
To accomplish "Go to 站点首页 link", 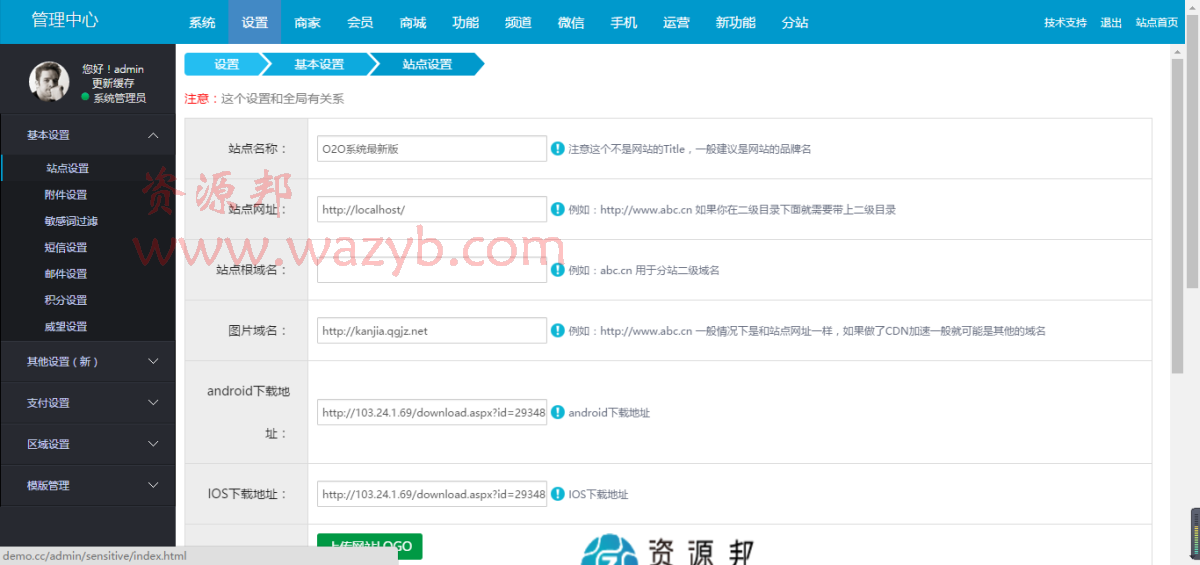I will coord(1156,23).
